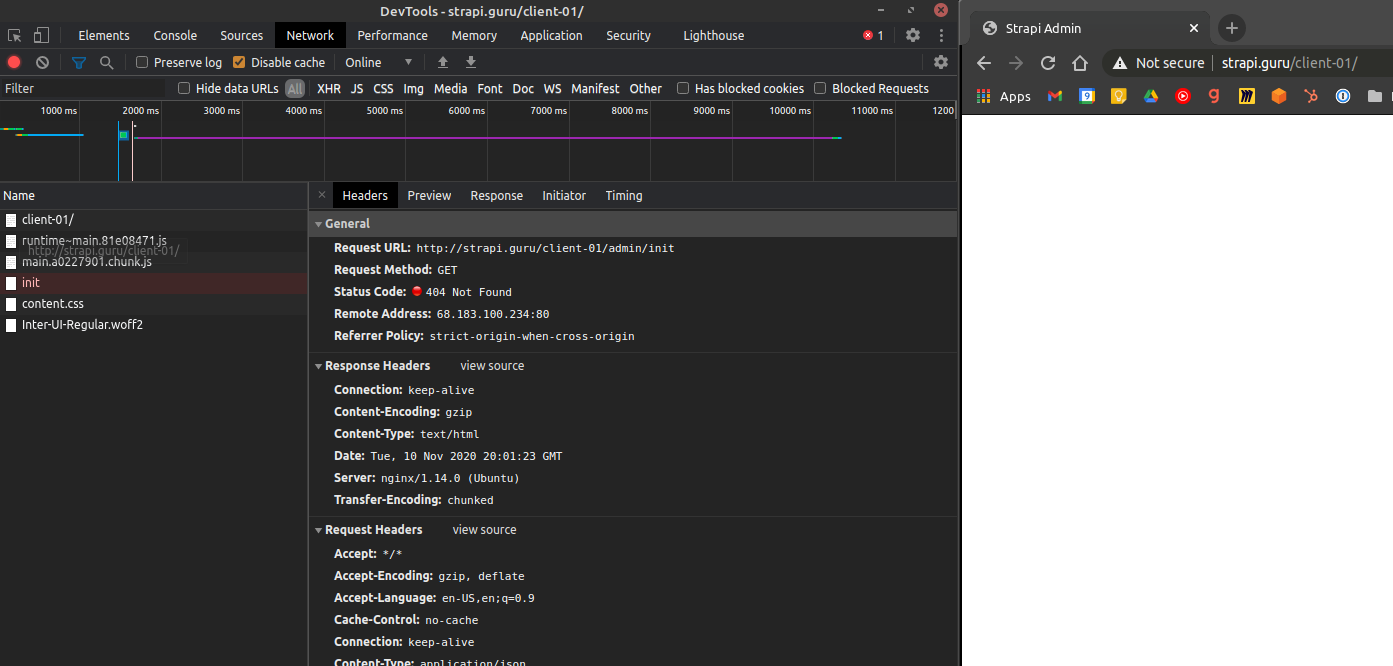Clear the network requests list
The width and height of the screenshot is (1393, 666).
pos(41,61)
